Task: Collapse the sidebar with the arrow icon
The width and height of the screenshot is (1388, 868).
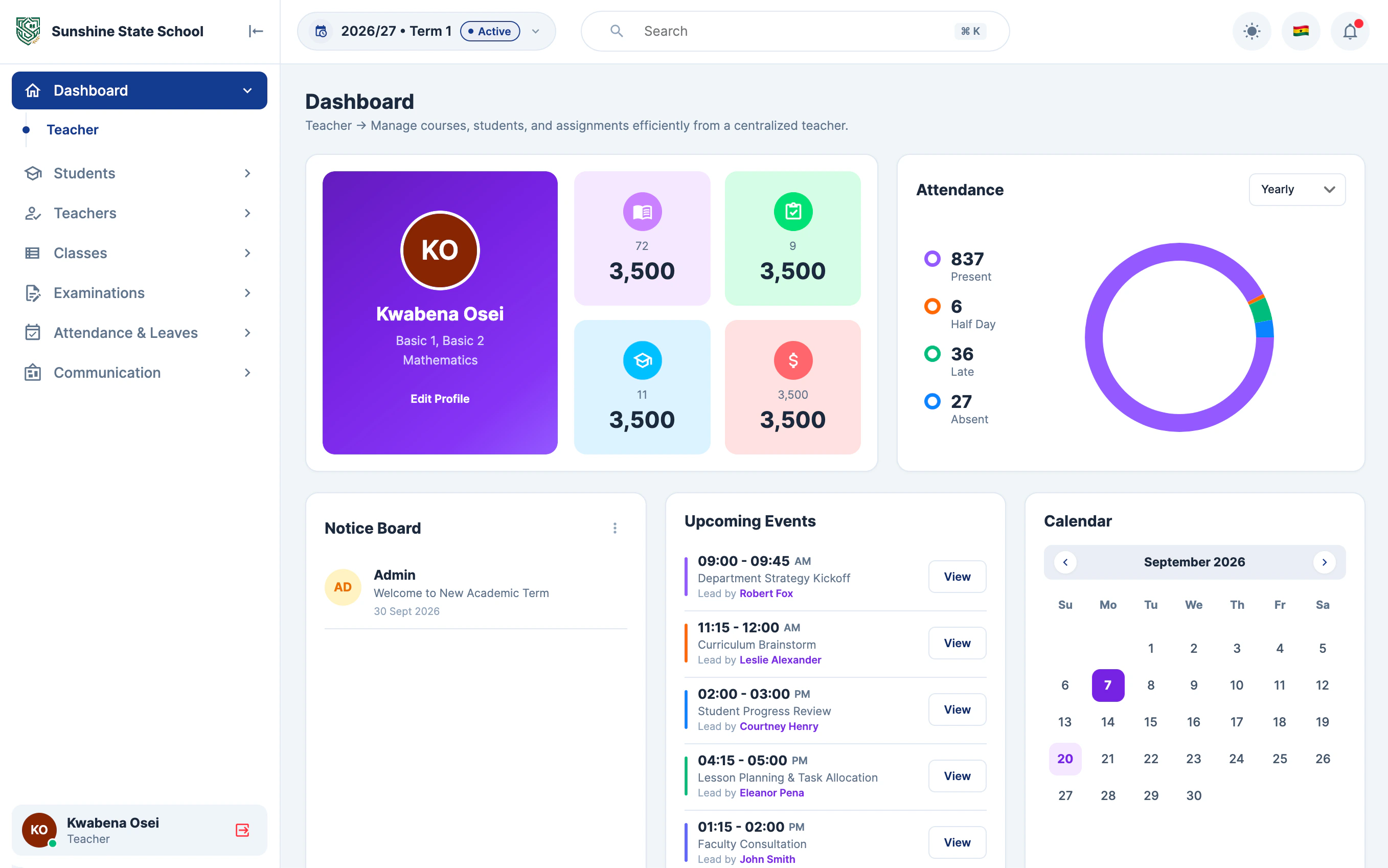Action: pos(256,31)
